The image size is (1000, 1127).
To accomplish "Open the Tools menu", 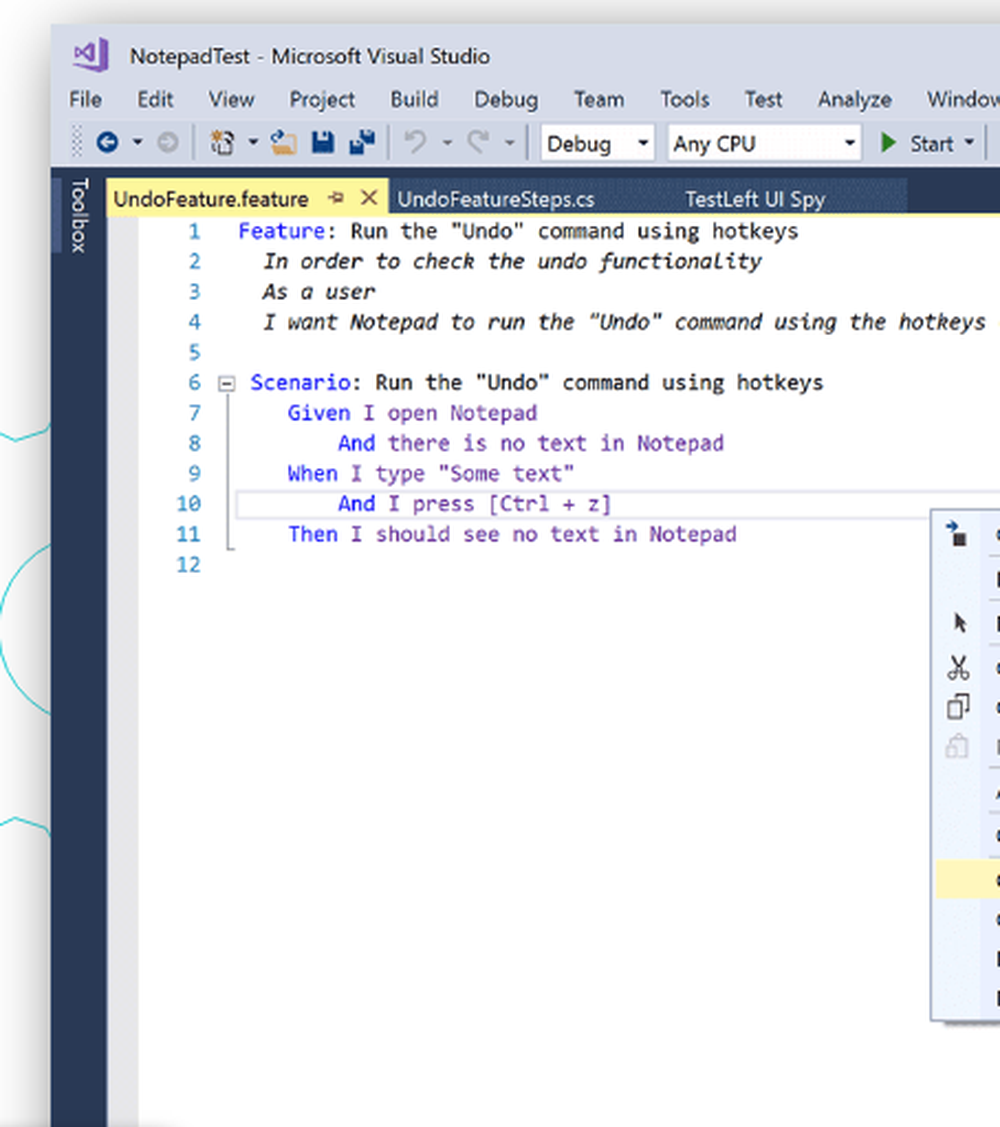I will tap(684, 99).
